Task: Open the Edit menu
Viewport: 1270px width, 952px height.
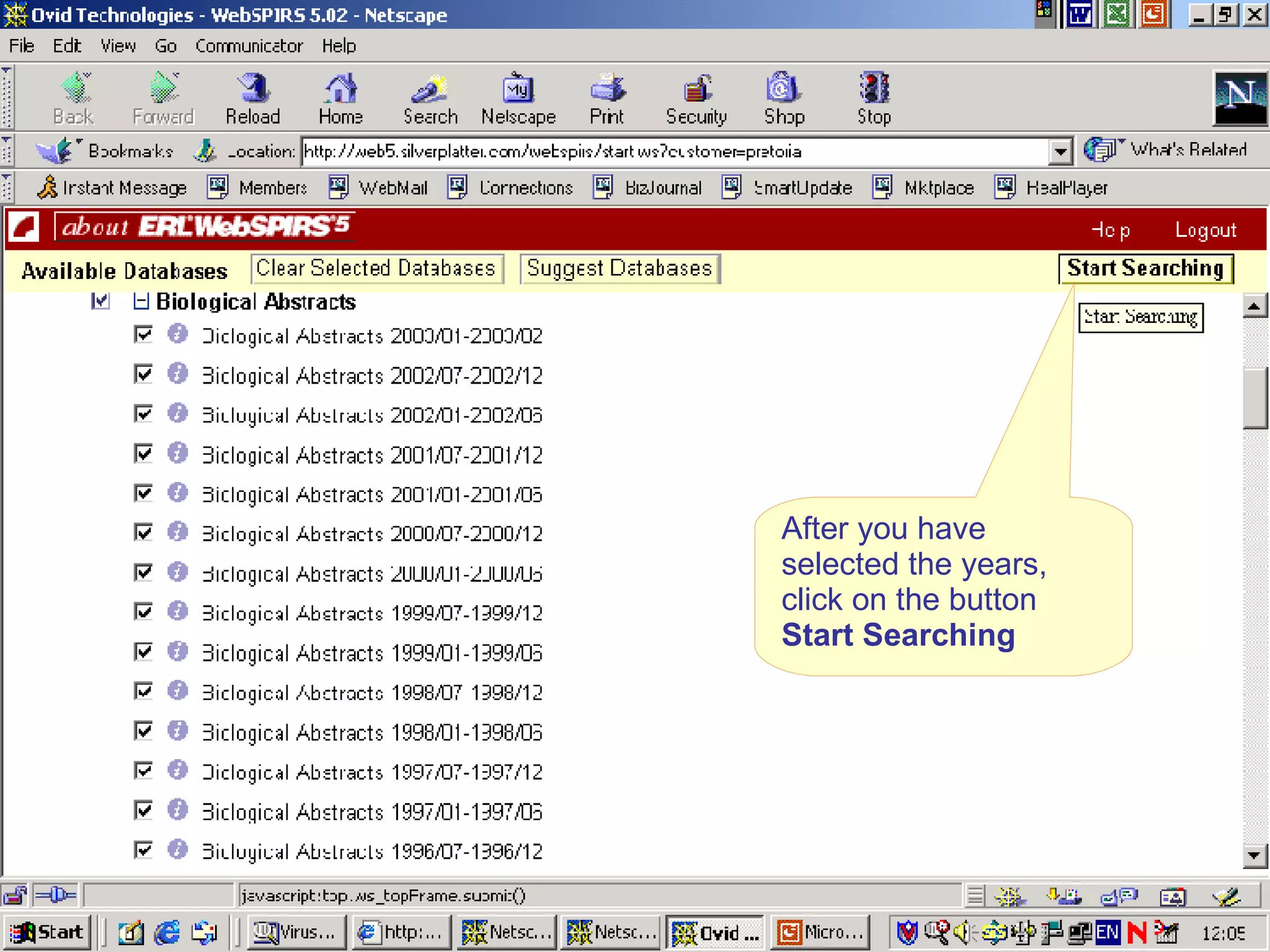Action: [67, 46]
